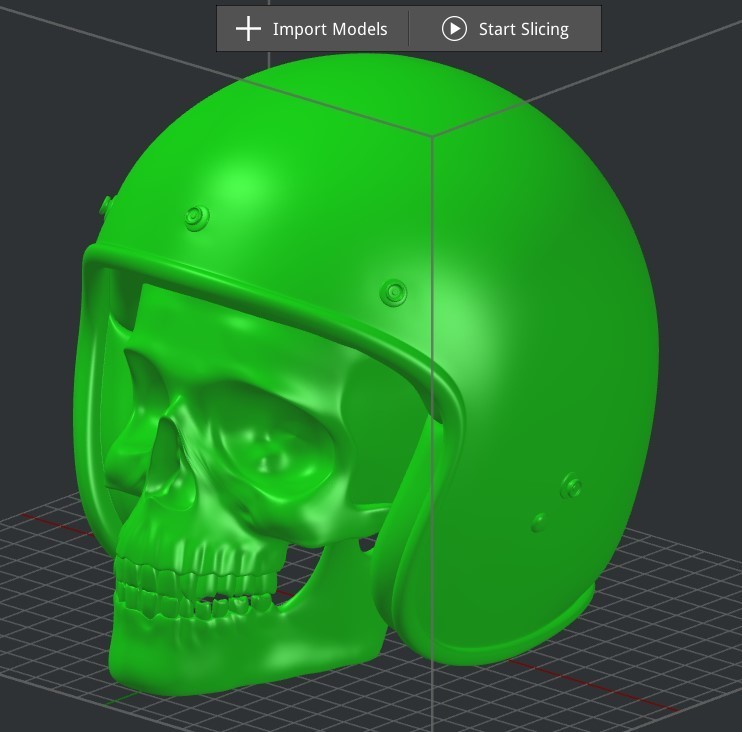The image size is (742, 732).
Task: Select the green helmet dome of the model
Action: pos(379,156)
